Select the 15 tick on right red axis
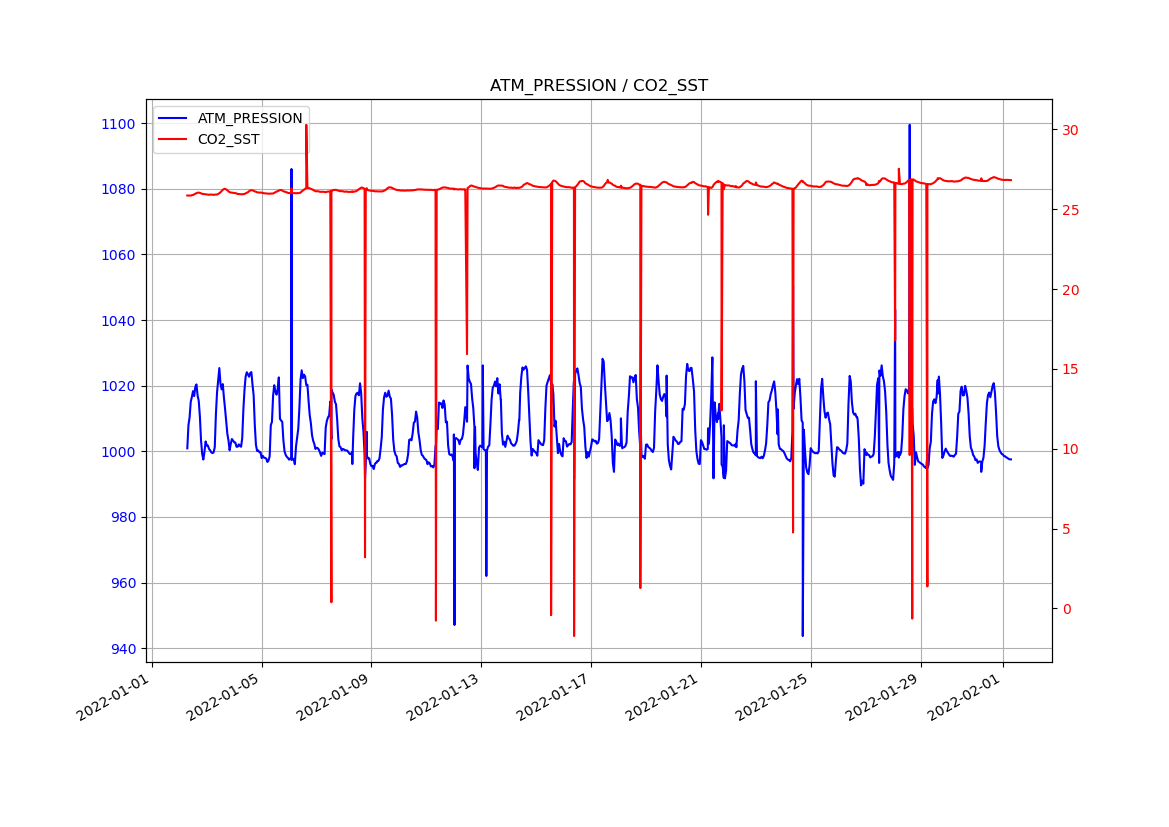 (x=1070, y=370)
